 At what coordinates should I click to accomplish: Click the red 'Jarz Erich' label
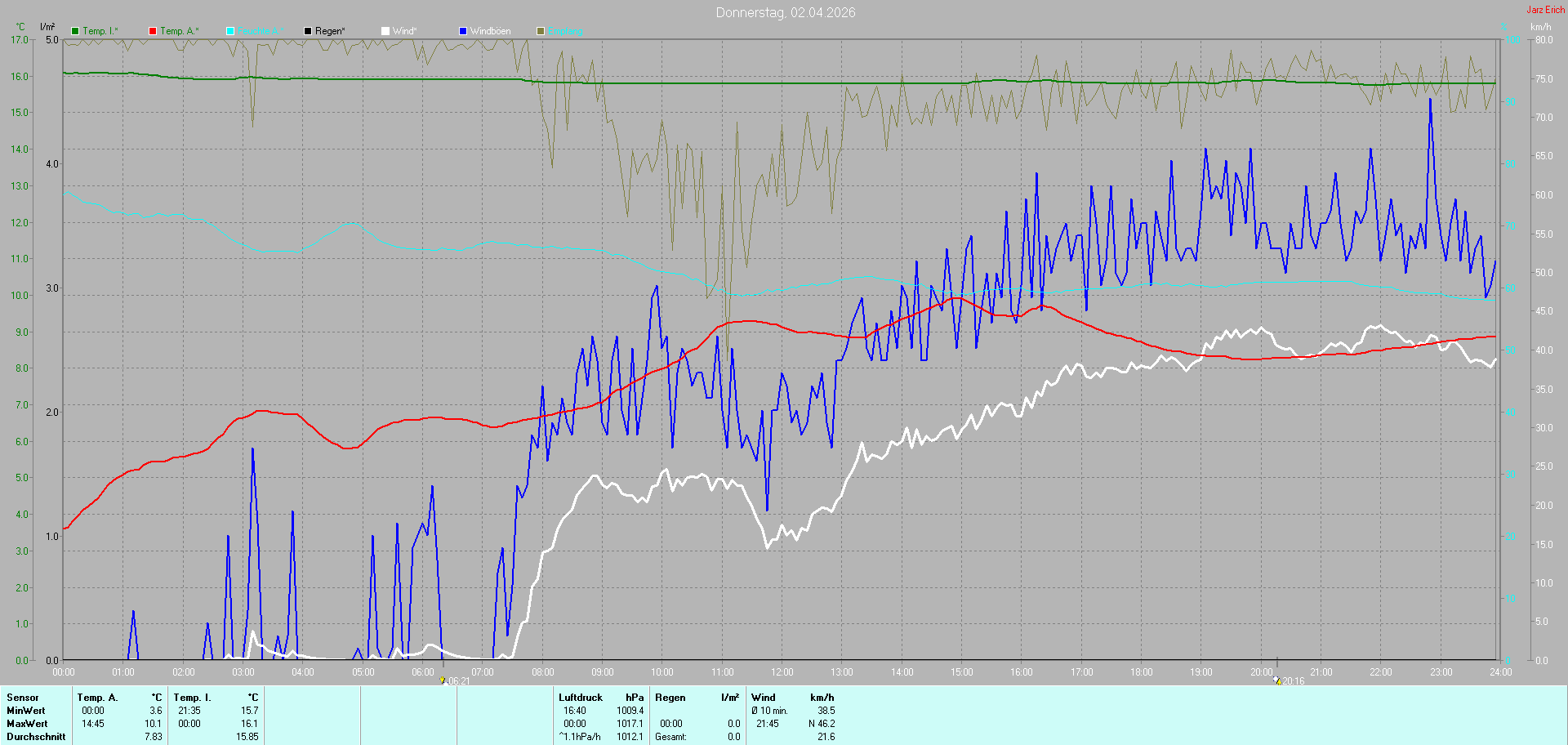tap(1546, 10)
